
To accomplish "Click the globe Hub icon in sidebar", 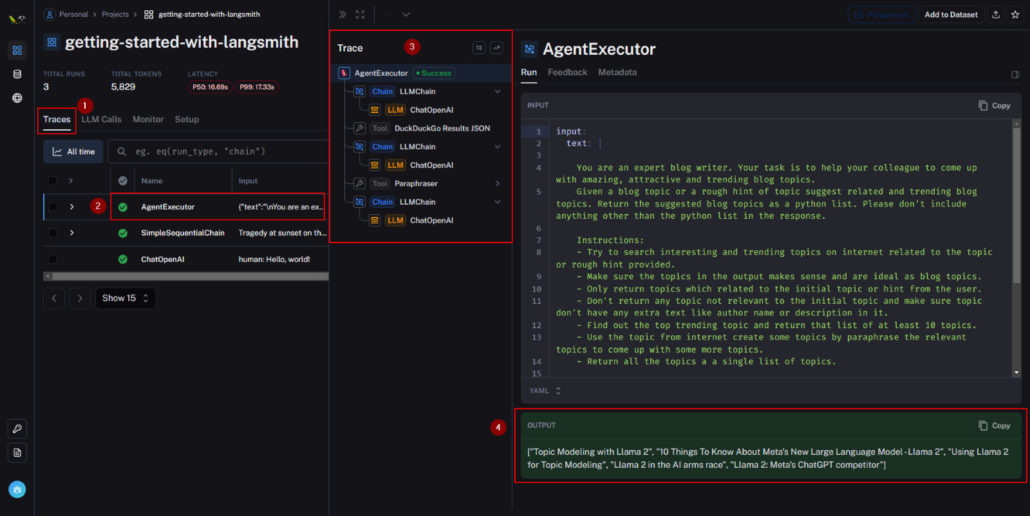I will (x=17, y=98).
